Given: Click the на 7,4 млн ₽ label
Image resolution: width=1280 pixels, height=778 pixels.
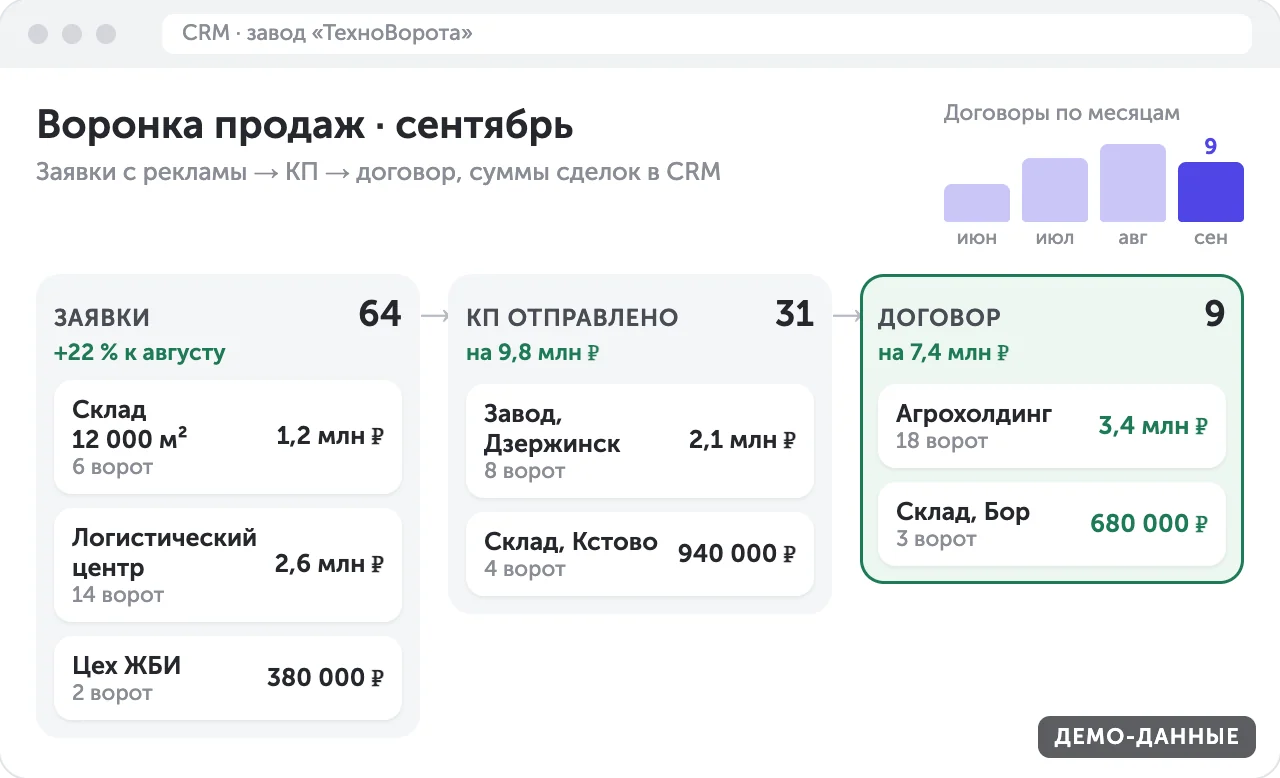Looking at the screenshot, I should point(943,353).
